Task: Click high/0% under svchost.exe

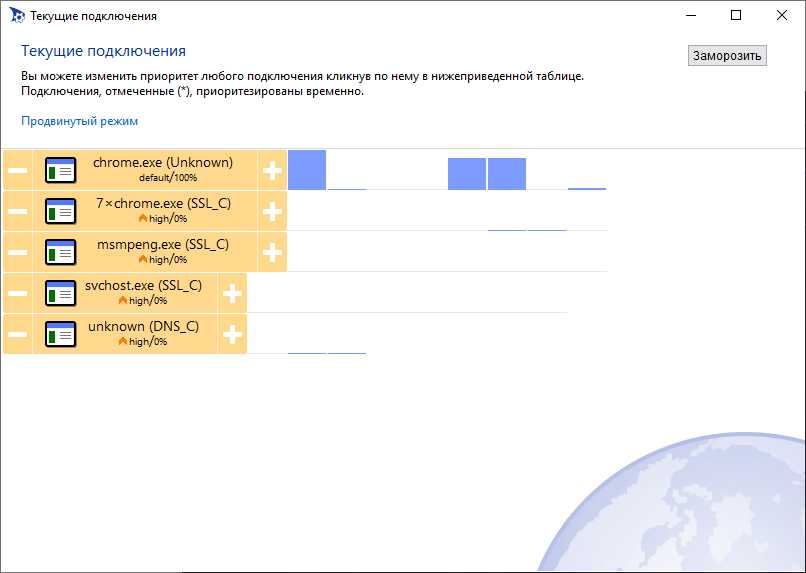Action: (143, 301)
